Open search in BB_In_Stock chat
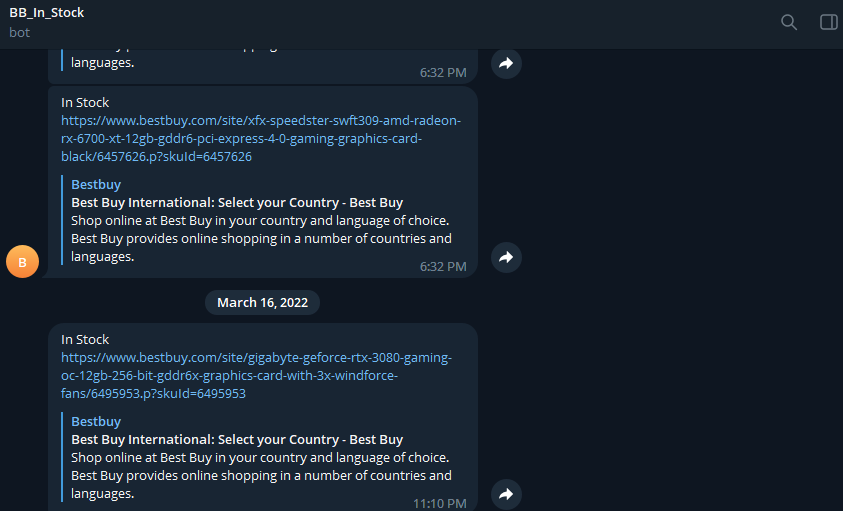Viewport: 843px width, 511px height. tap(789, 22)
